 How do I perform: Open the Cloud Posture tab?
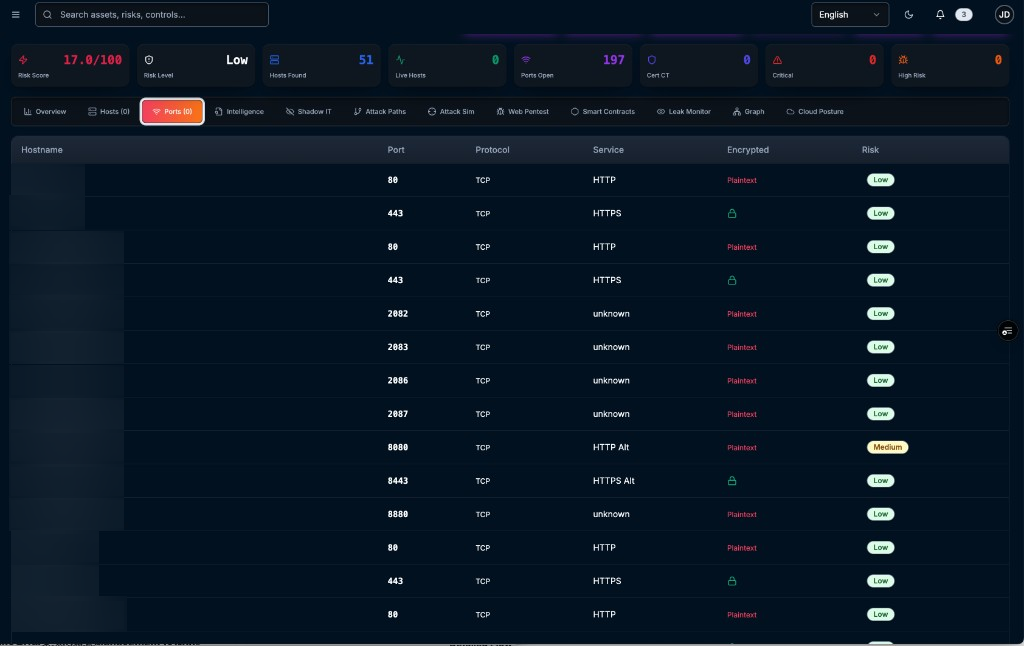point(815,112)
